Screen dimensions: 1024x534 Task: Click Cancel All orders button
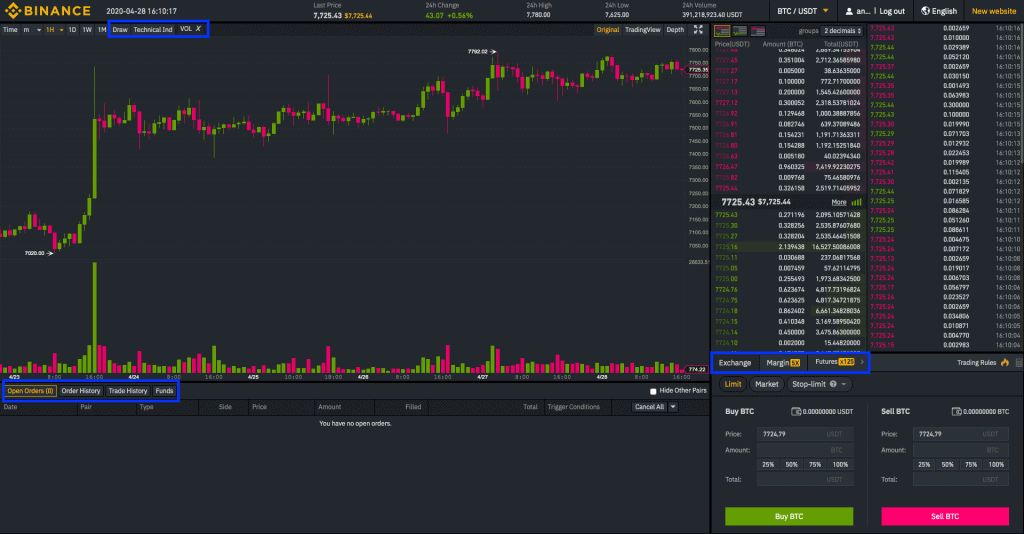pyautogui.click(x=649, y=407)
